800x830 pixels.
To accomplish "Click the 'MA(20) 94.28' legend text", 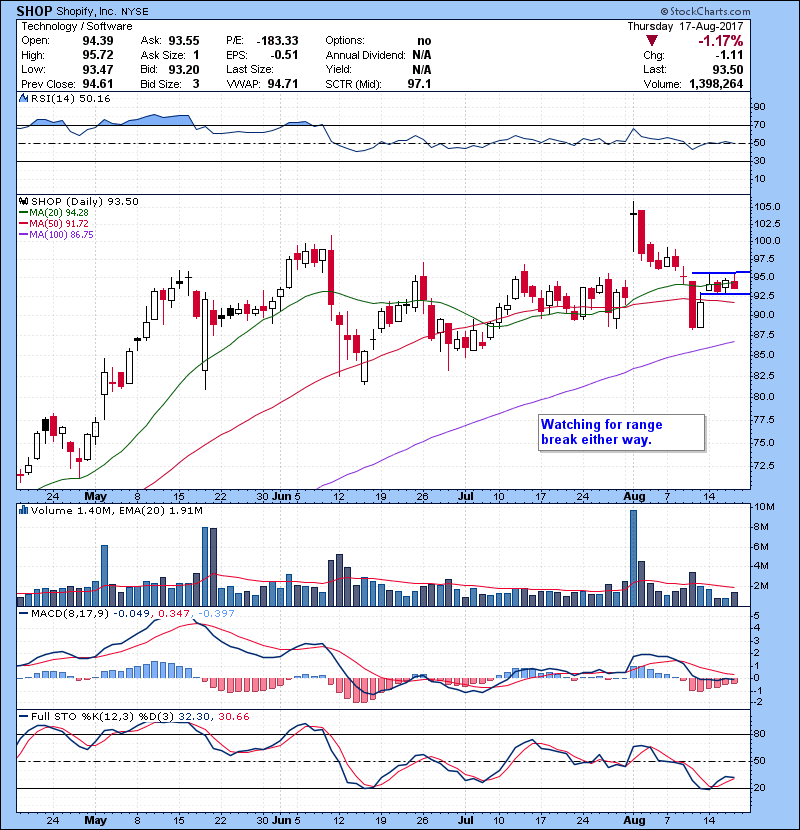I will click(59, 213).
